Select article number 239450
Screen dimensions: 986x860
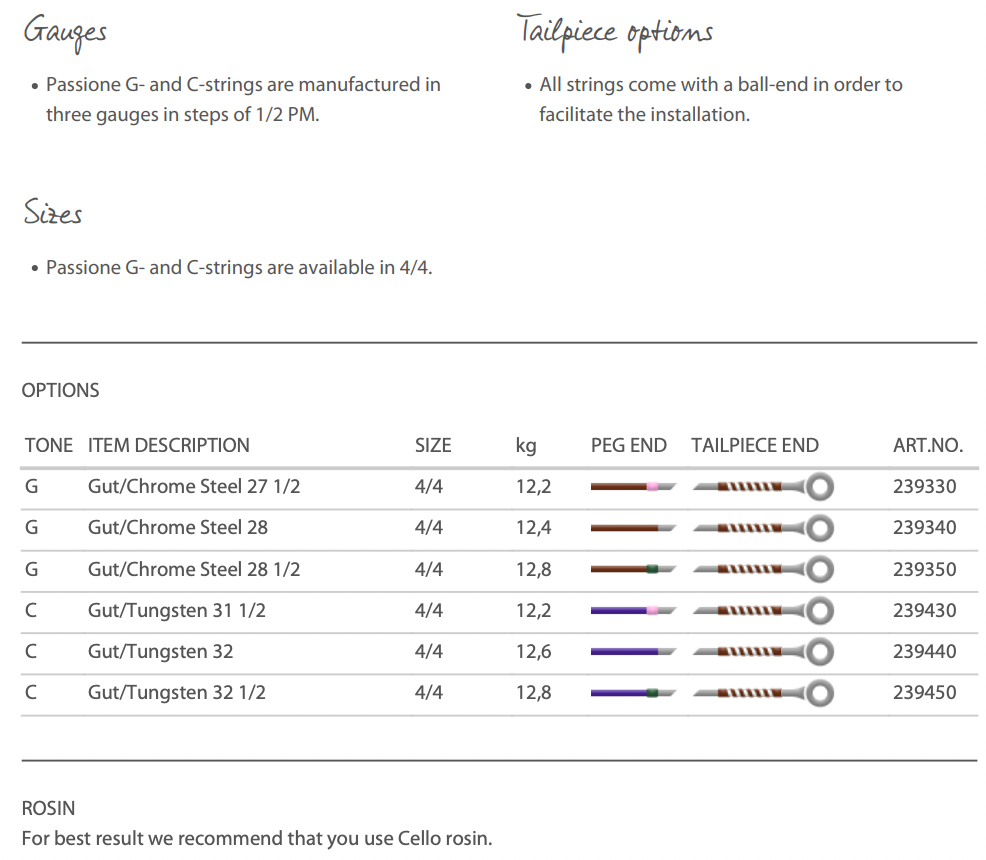[924, 692]
